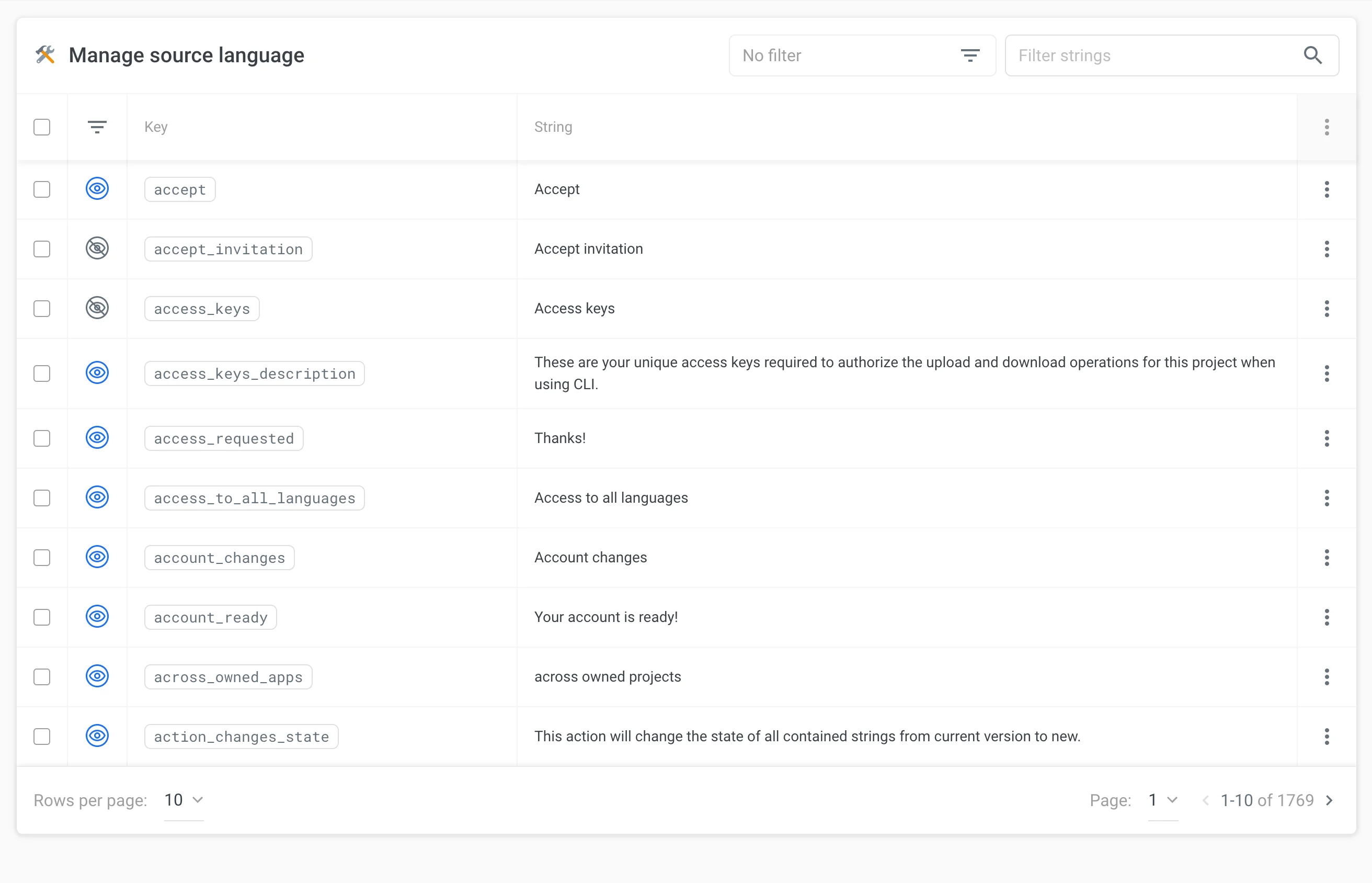Image resolution: width=1372 pixels, height=883 pixels.
Task: Go to the next page of strings
Action: coord(1331,800)
